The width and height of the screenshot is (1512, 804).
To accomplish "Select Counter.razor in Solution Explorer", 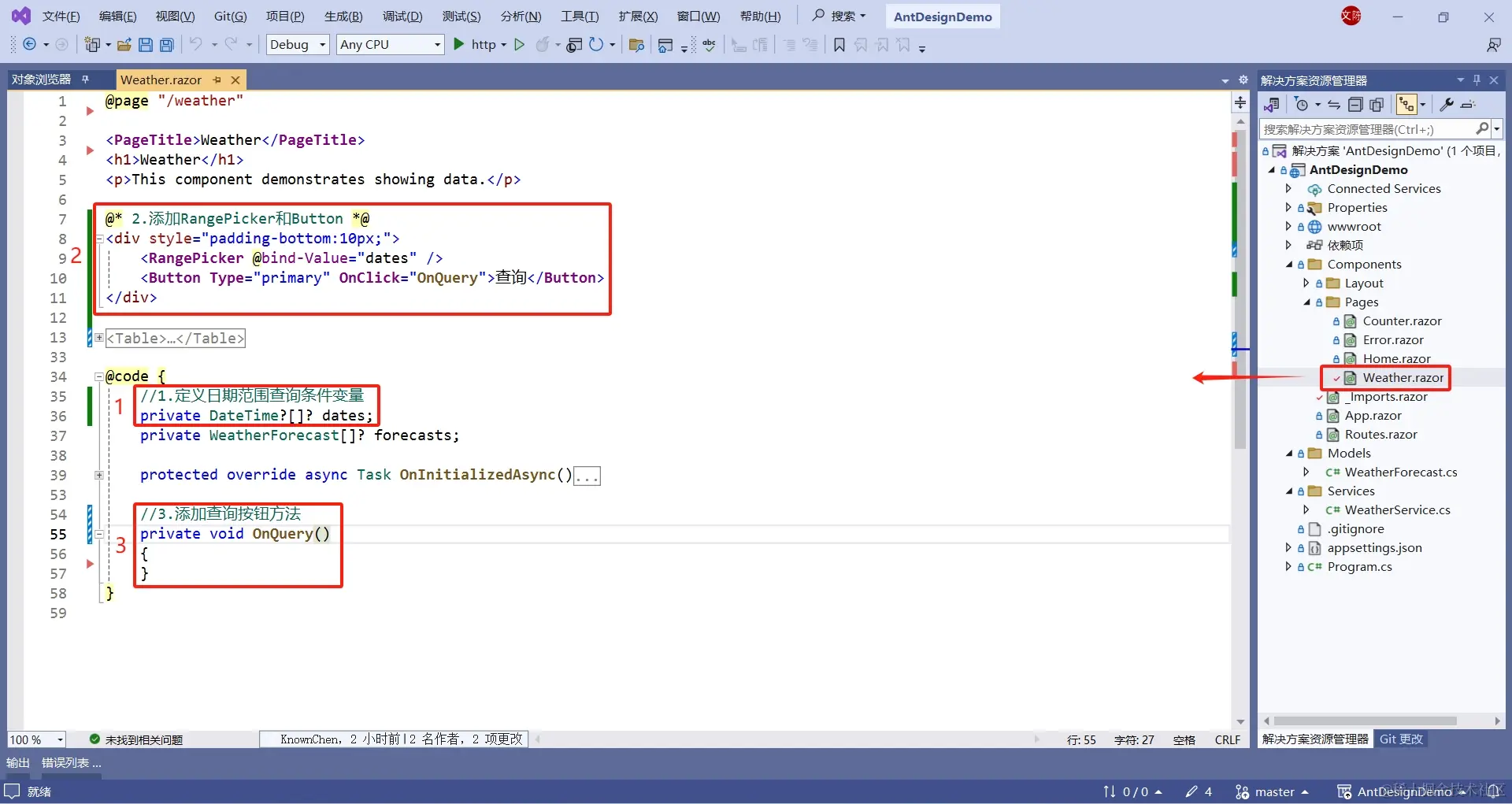I will point(1402,321).
